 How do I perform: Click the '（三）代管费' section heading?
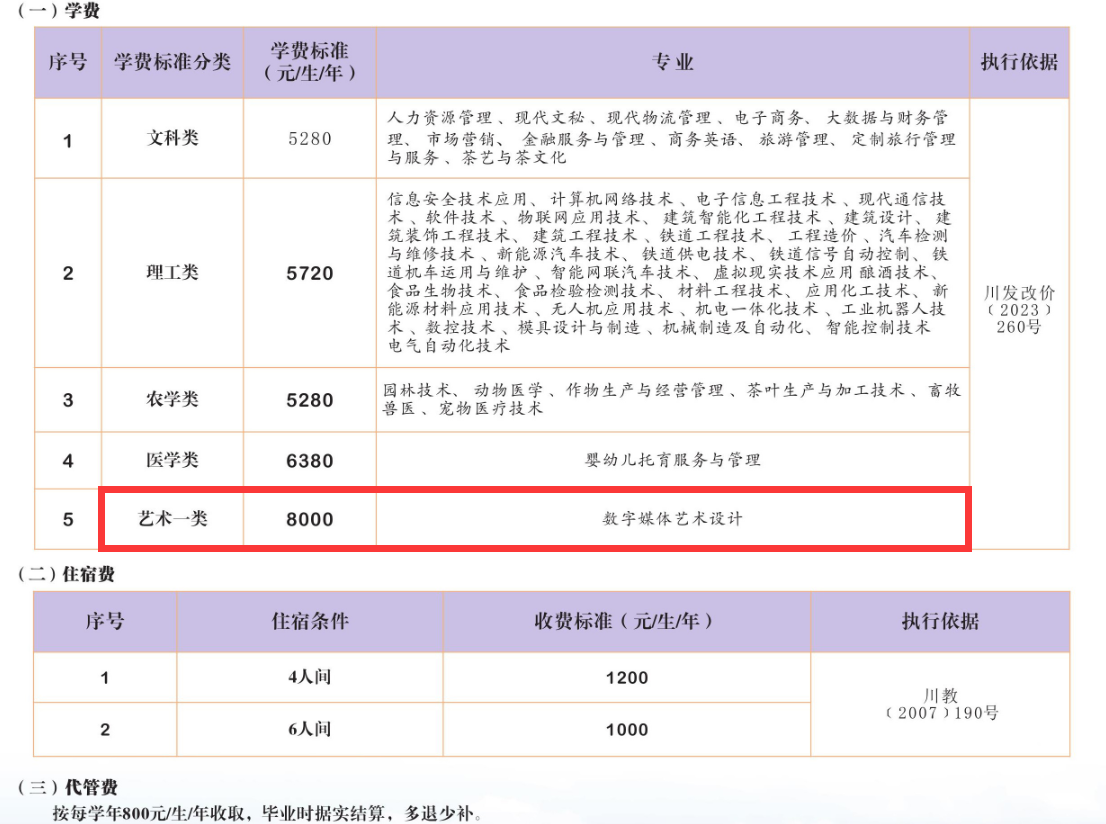click(x=68, y=787)
